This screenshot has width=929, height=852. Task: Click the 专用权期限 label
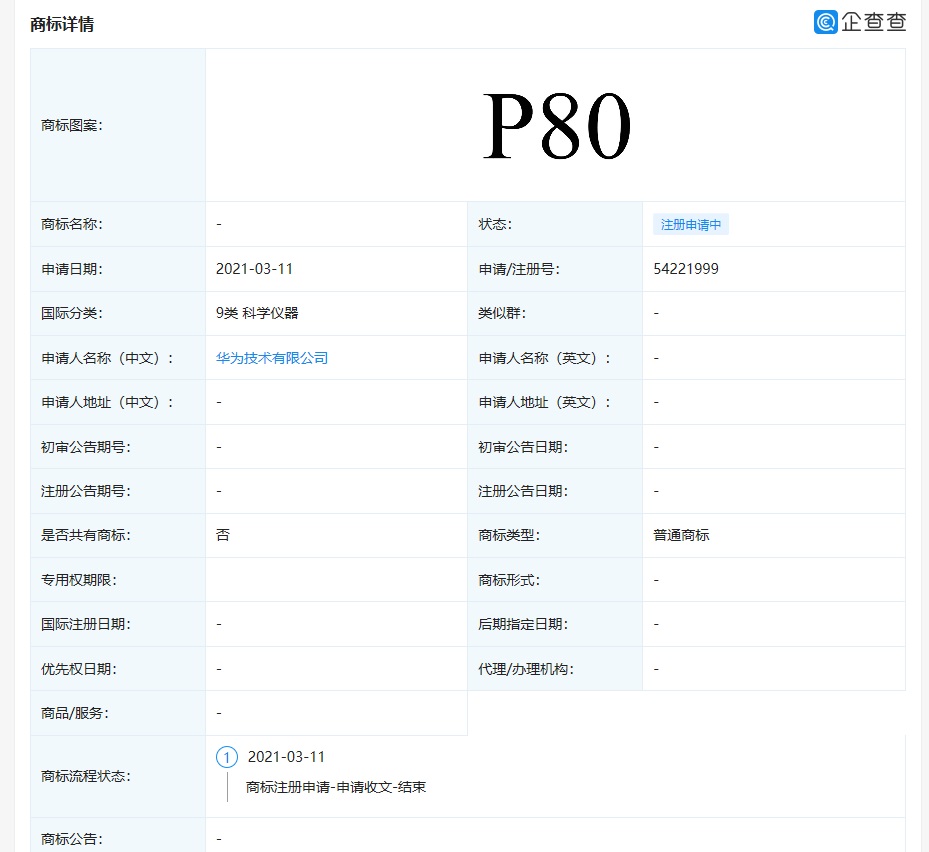(x=79, y=580)
